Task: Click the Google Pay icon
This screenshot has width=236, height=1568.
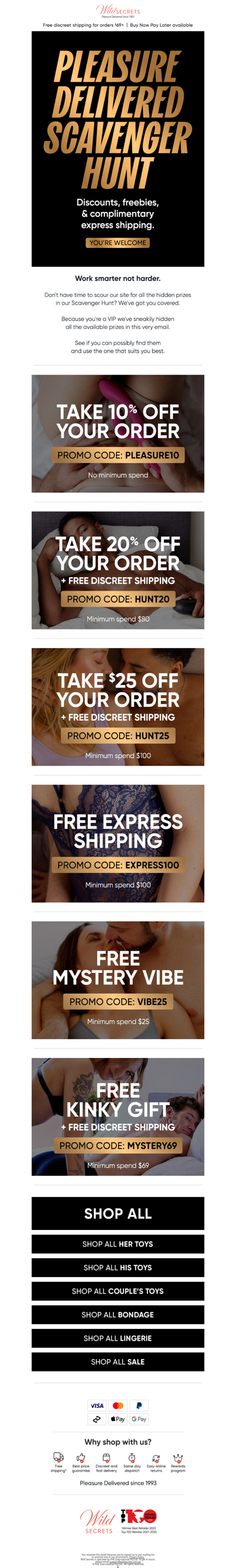Action: coord(139,1419)
